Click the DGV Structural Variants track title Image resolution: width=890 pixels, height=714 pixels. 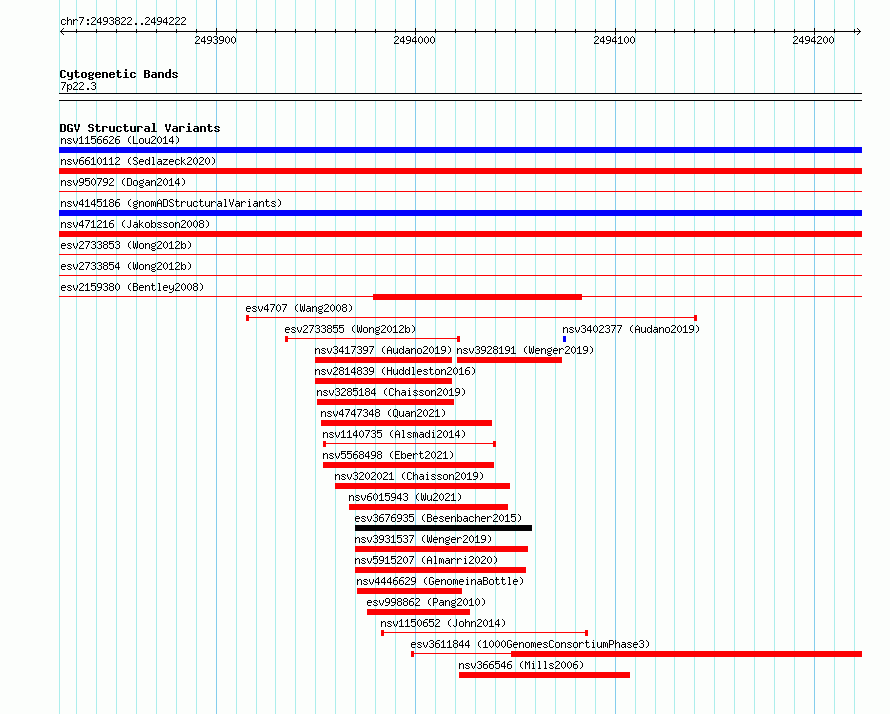140,128
